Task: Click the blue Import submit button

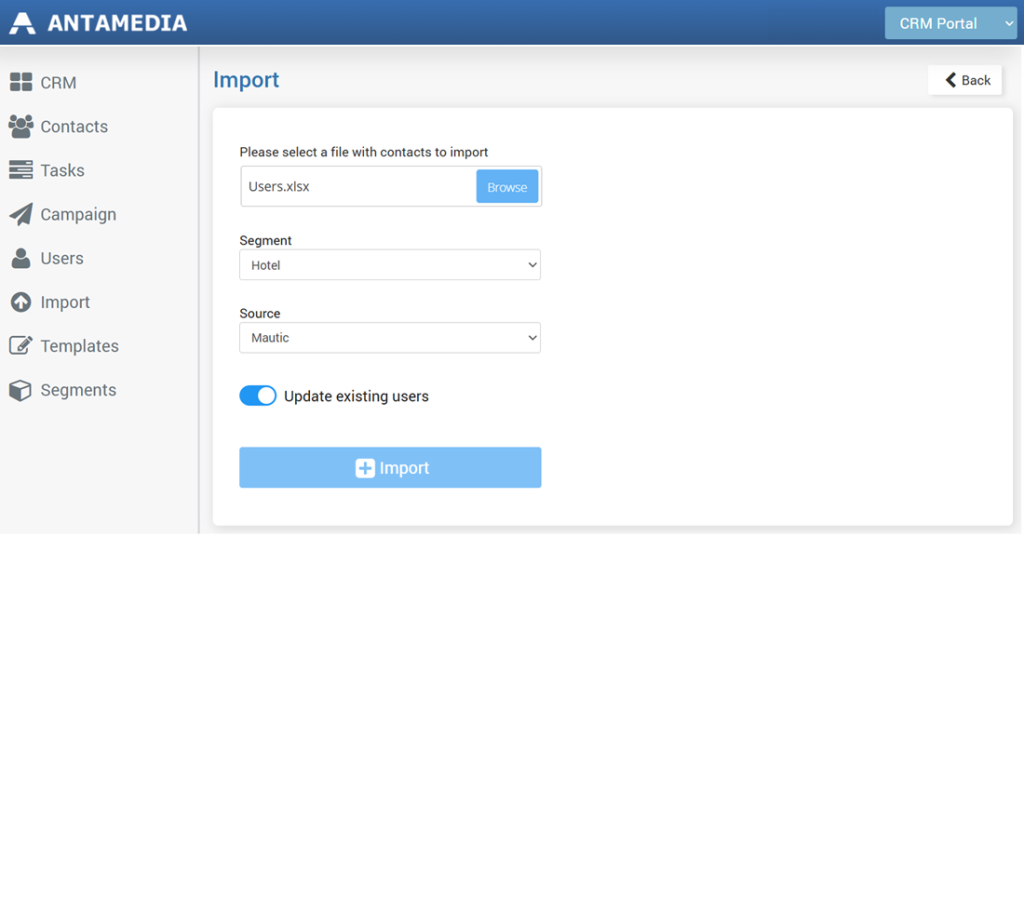Action: [x=390, y=468]
